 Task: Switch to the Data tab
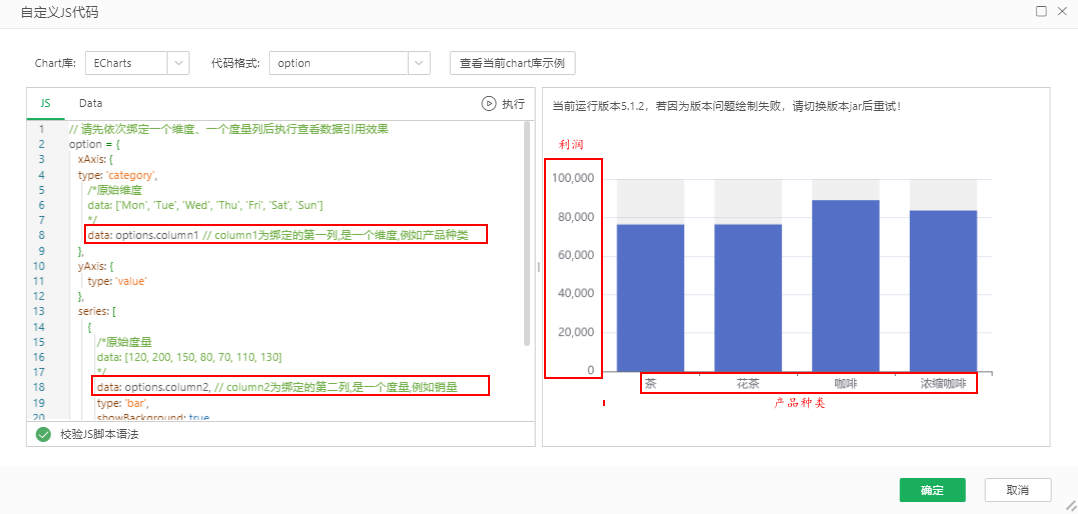[91, 103]
